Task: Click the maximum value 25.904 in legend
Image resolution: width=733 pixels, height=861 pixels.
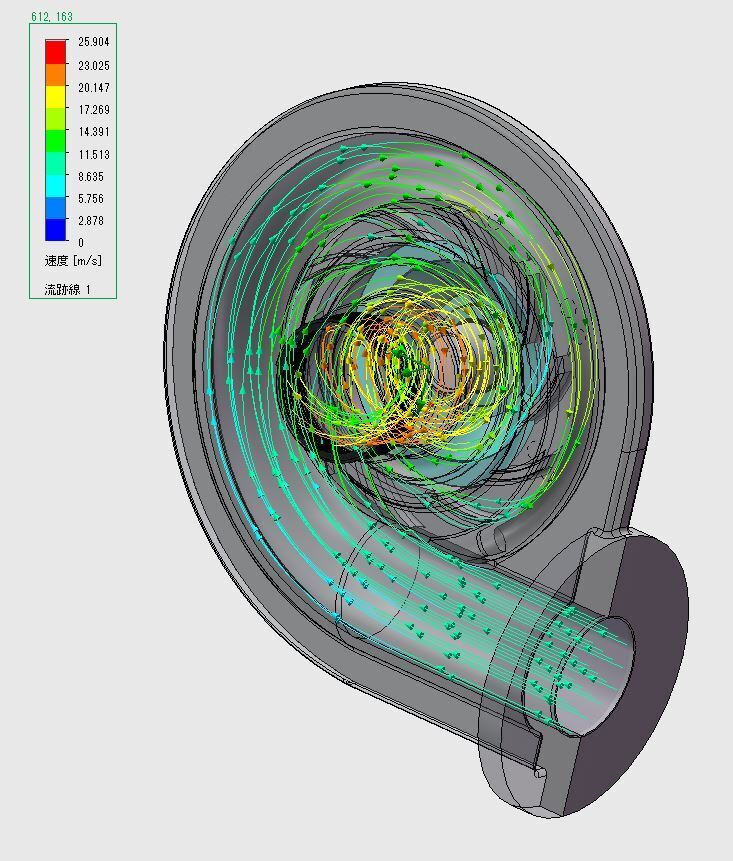Action: 93,43
